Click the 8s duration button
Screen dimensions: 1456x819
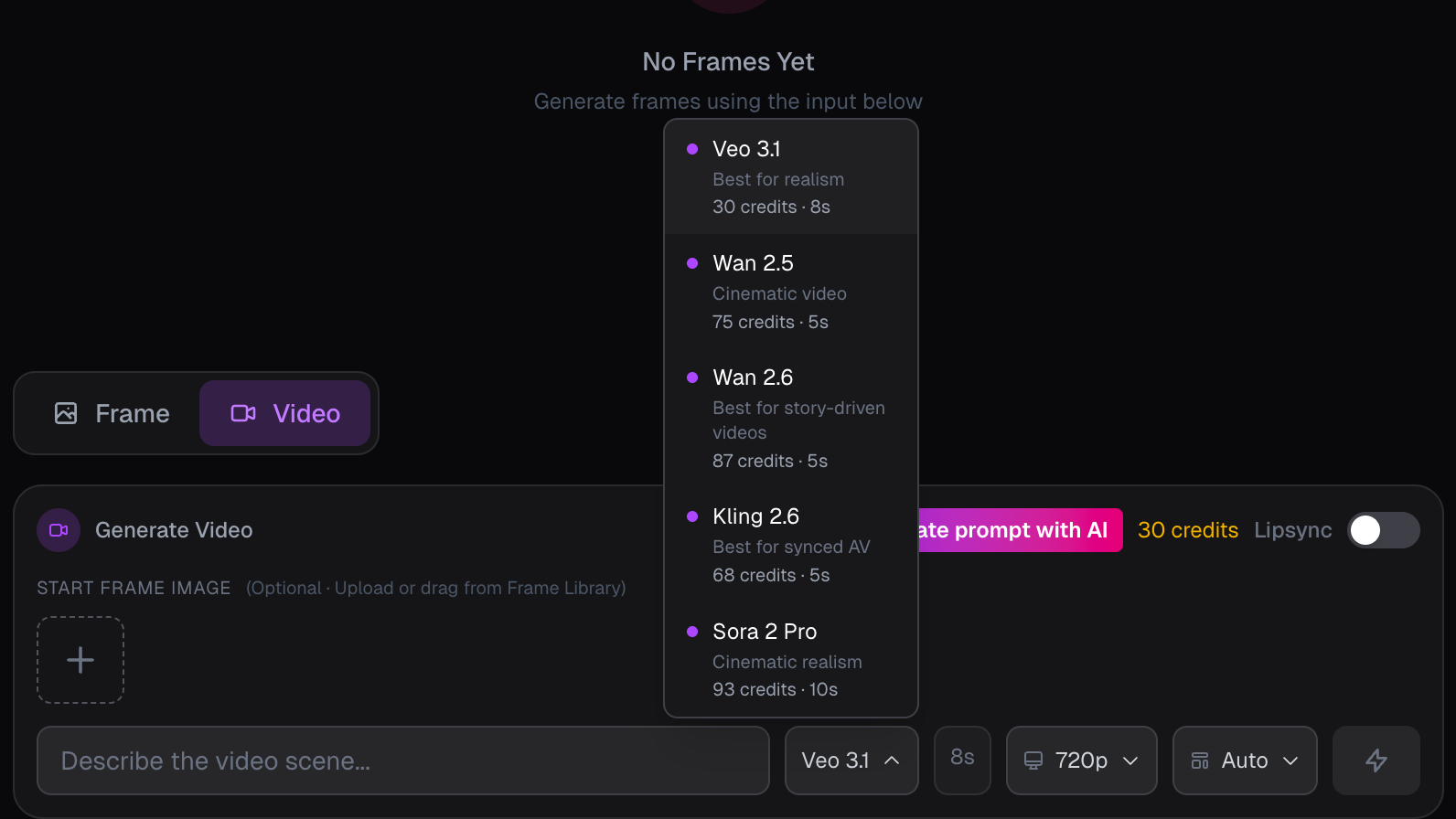[x=962, y=759]
